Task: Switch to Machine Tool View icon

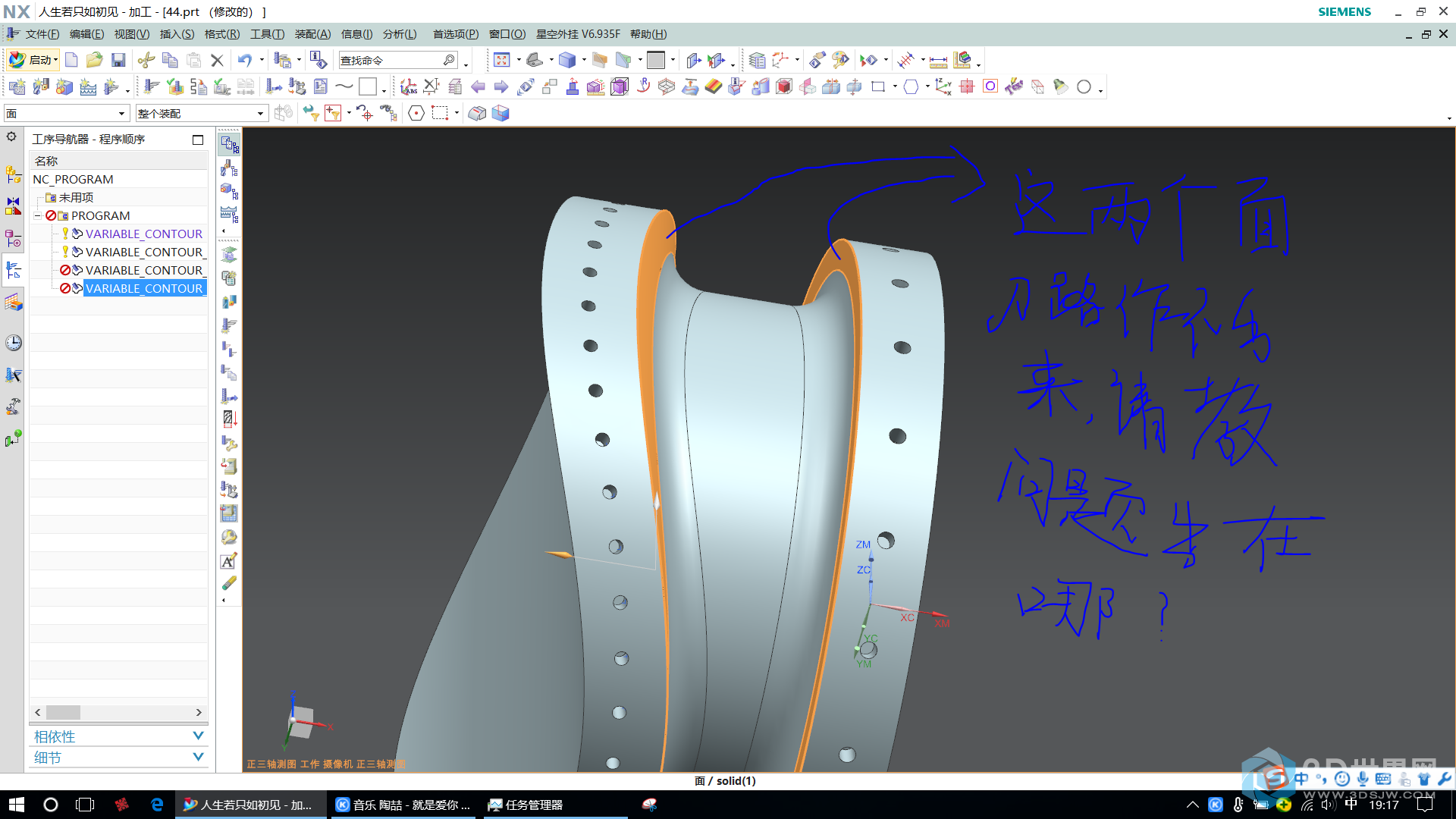Action: coord(228,168)
